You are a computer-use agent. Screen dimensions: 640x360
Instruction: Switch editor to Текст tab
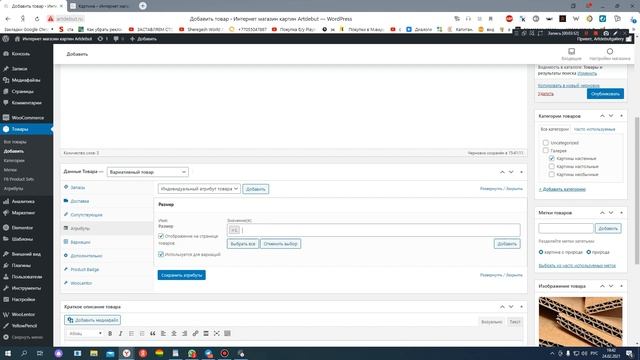[514, 322]
